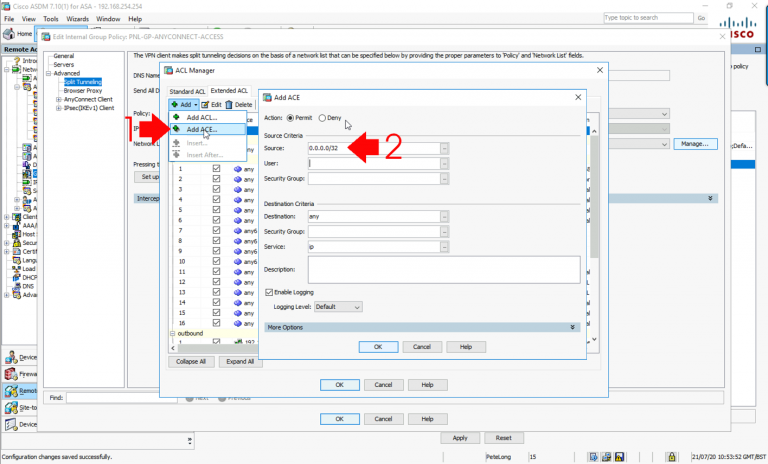Click Apply button in main window
The width and height of the screenshot is (768, 464).
click(x=460, y=438)
